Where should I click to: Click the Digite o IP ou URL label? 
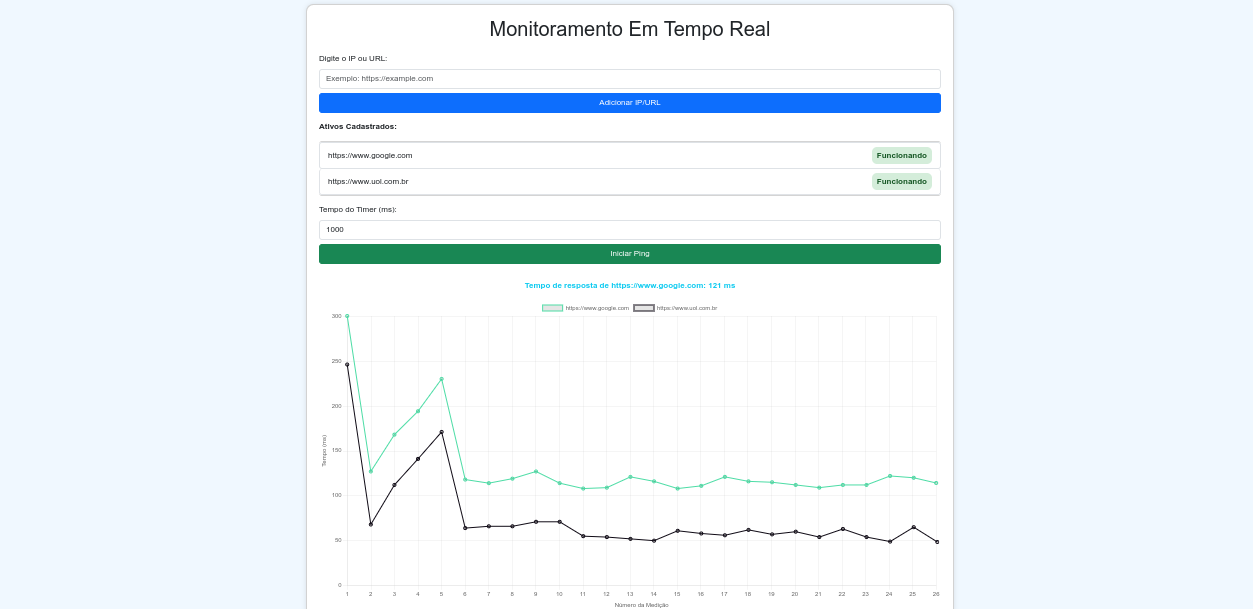coord(353,58)
